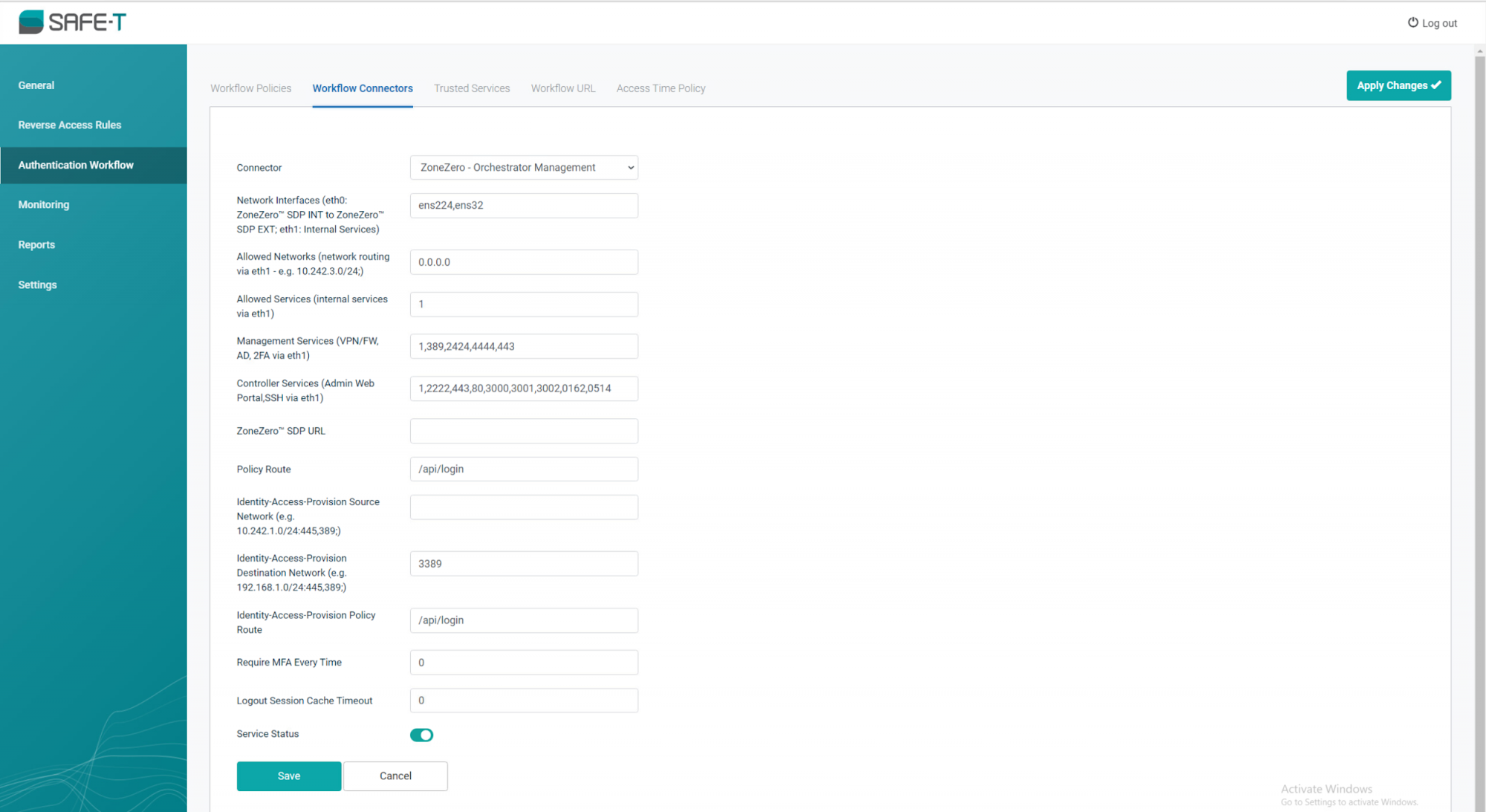
Task: Open the Monitoring sidebar section
Action: pos(44,204)
